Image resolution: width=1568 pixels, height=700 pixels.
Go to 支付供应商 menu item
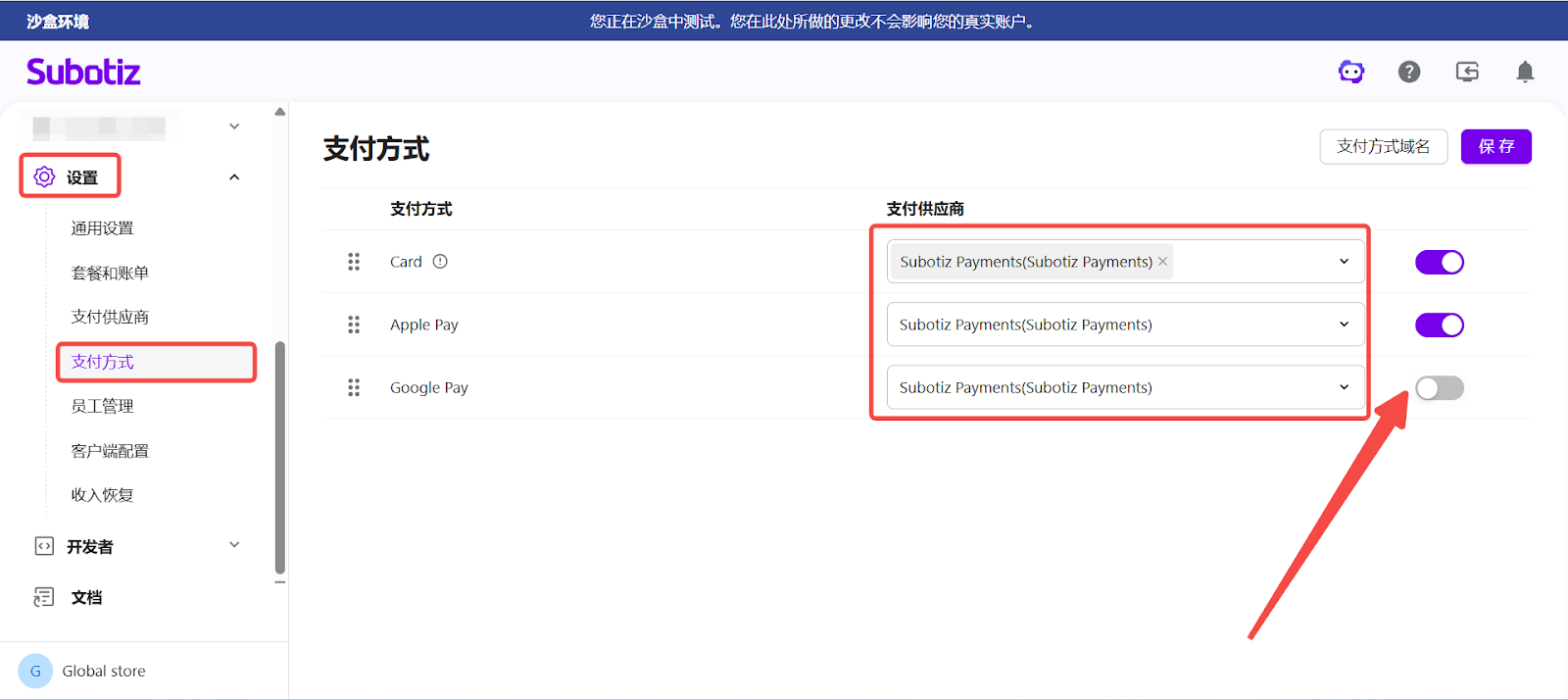coord(110,317)
